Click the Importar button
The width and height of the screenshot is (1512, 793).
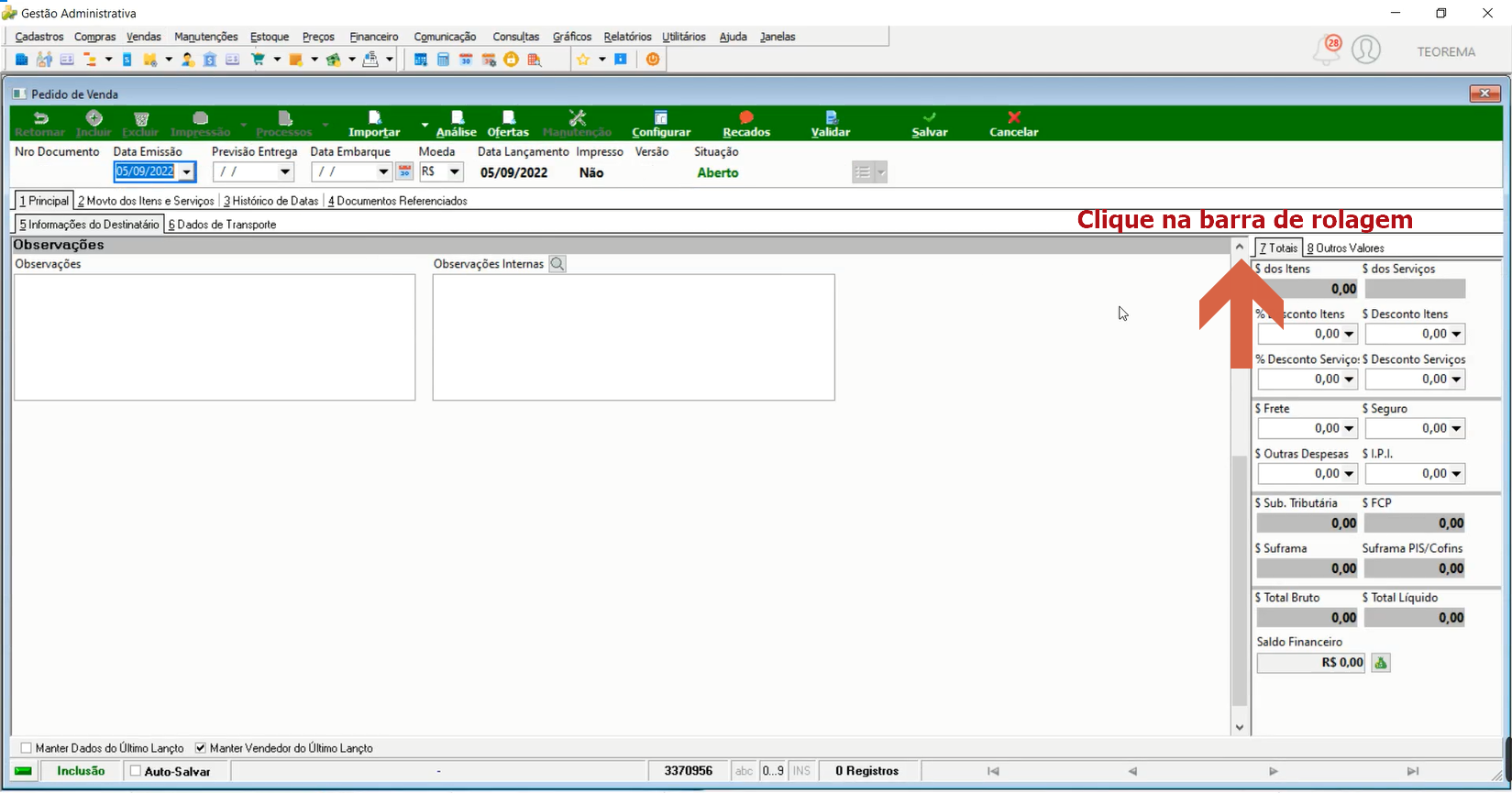(x=374, y=124)
